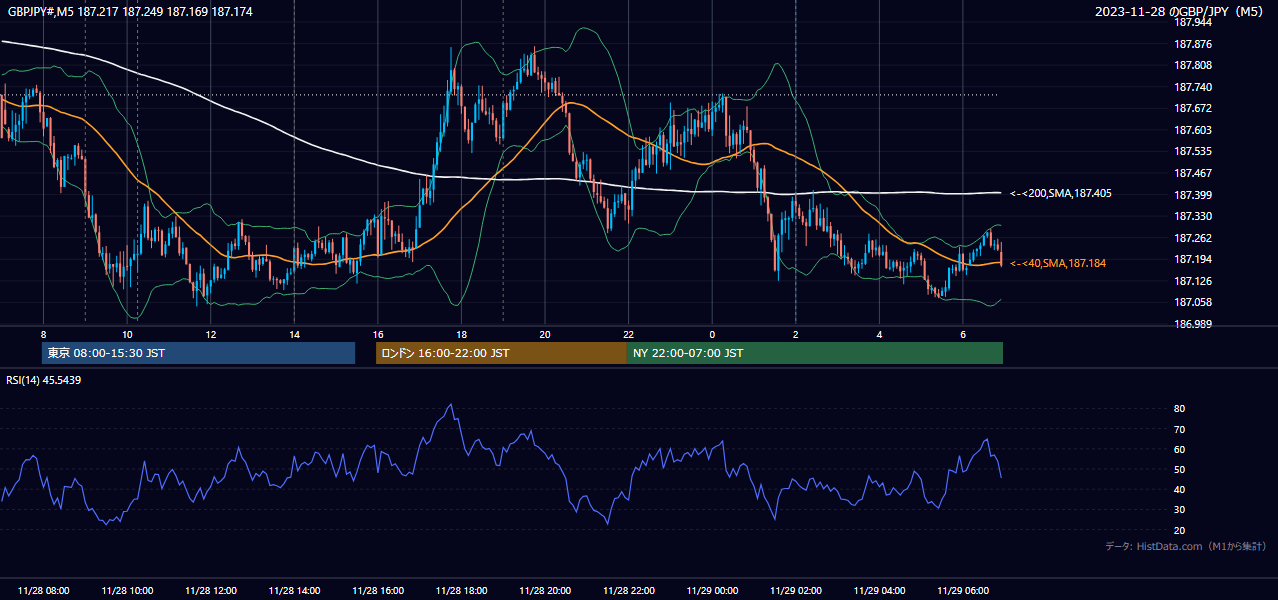Click price axis label 187.194

[x=1192, y=259]
